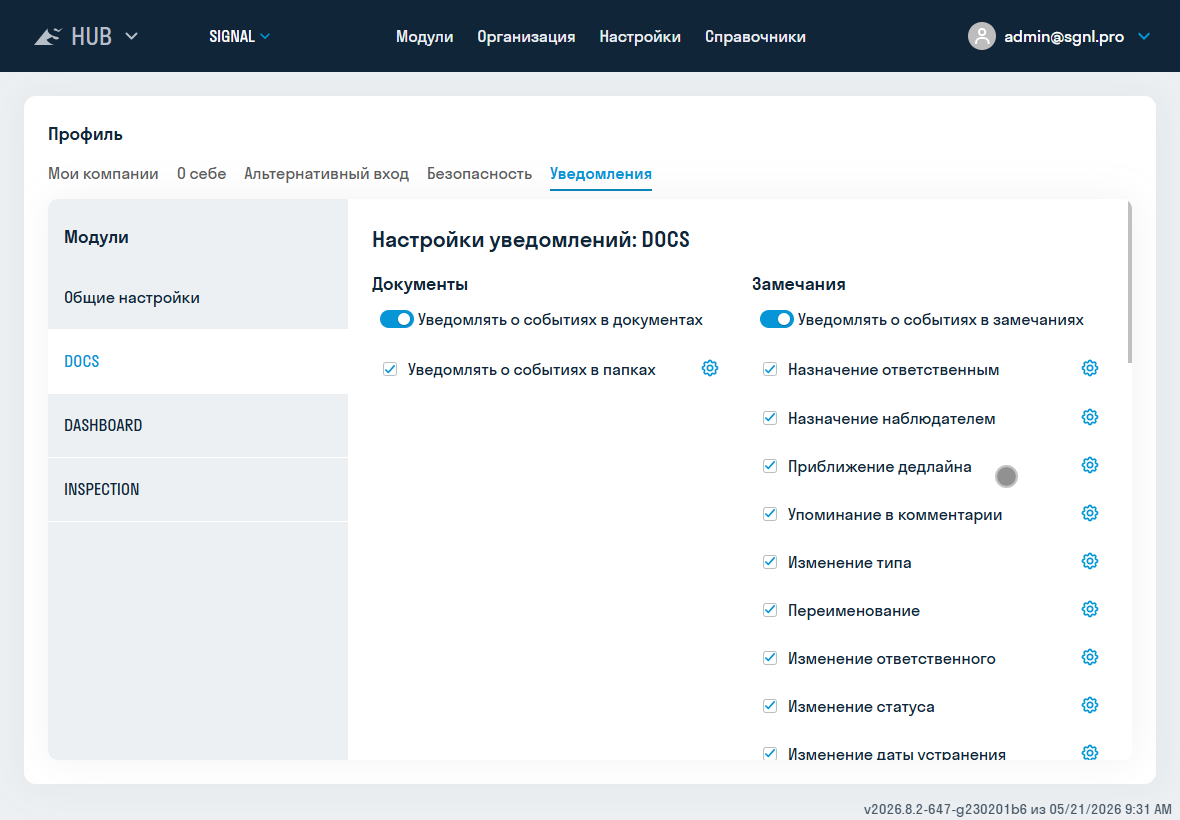Toggle notifications about document events switch
1180x820 pixels.
[397, 319]
